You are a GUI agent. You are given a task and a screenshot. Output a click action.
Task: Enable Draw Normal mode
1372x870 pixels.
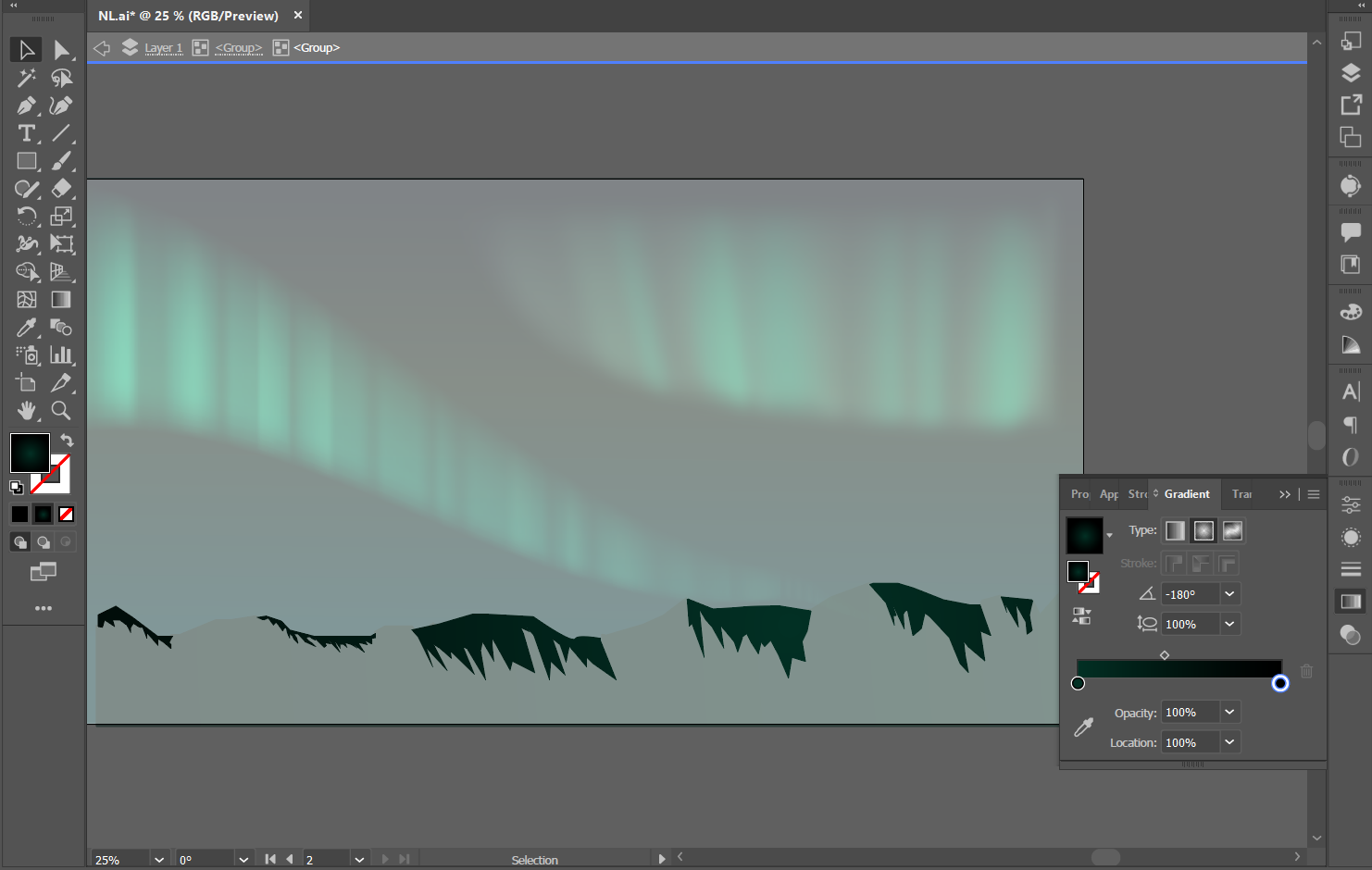[x=20, y=542]
